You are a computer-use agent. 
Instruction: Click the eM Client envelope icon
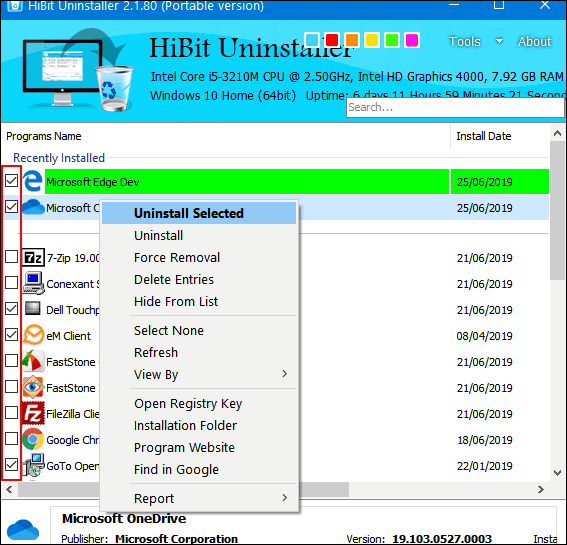(33, 335)
